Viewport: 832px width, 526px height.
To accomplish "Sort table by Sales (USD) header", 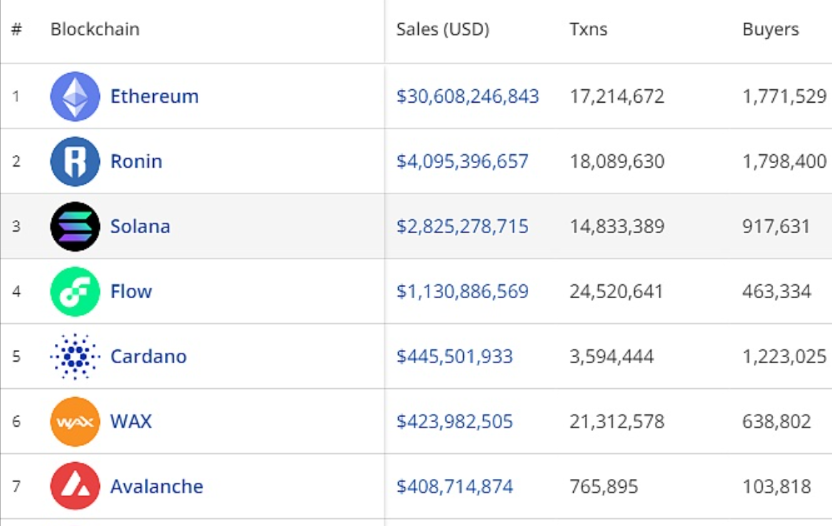I will click(x=443, y=30).
